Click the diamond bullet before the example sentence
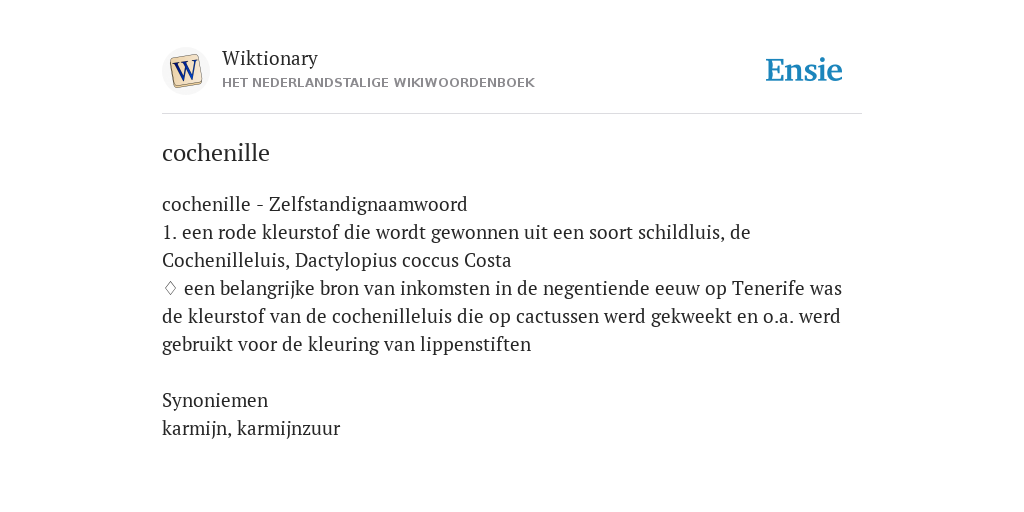The image size is (1024, 512). [170, 288]
